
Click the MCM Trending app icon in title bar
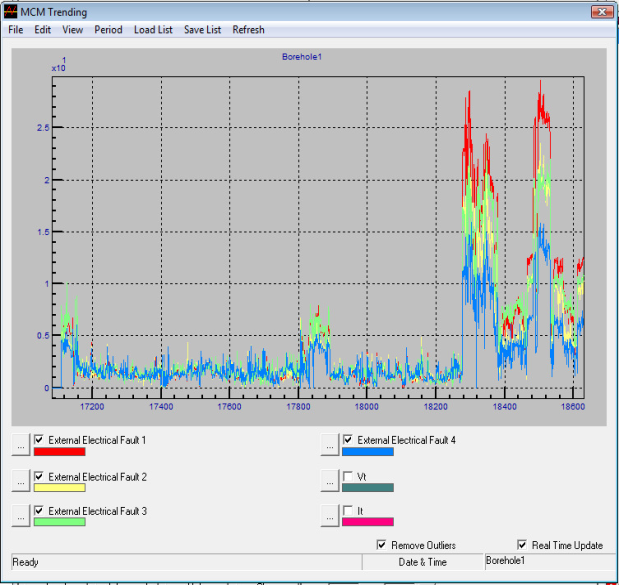coord(11,12)
